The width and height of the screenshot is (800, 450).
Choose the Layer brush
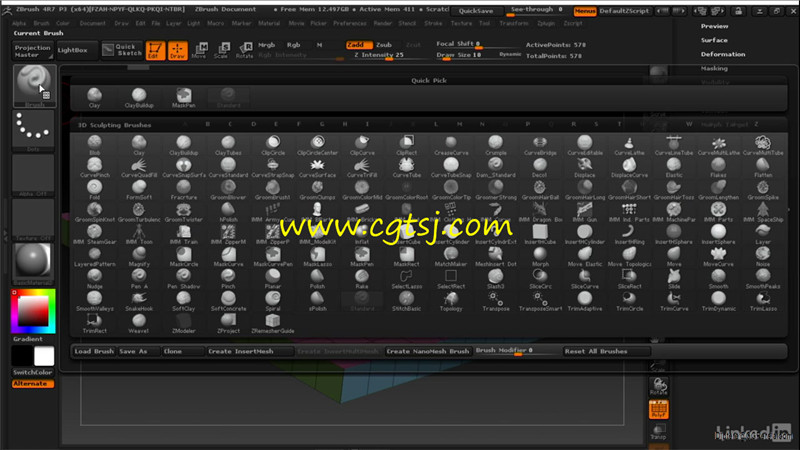763,235
